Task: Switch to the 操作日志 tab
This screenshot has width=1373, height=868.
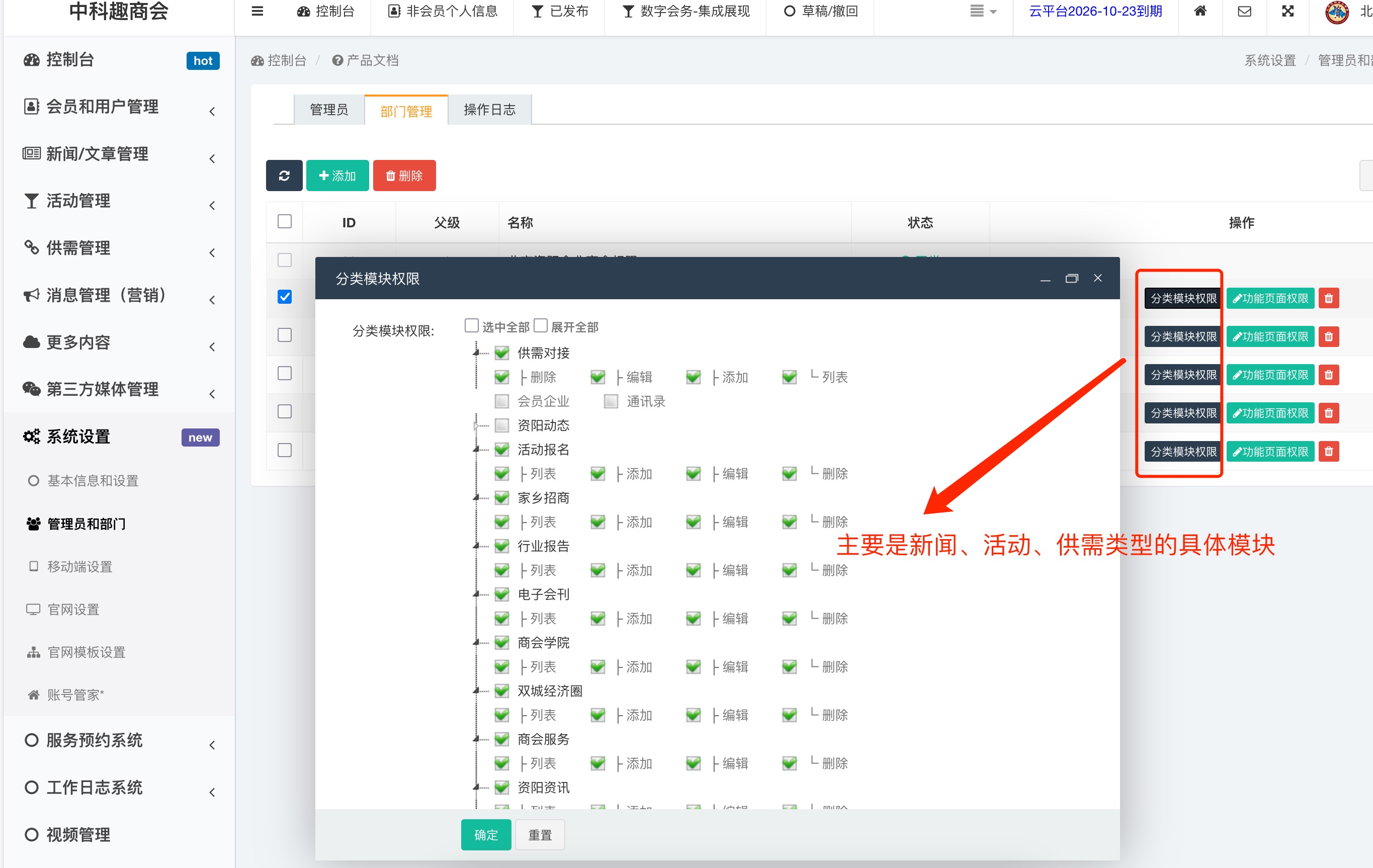Action: tap(489, 110)
